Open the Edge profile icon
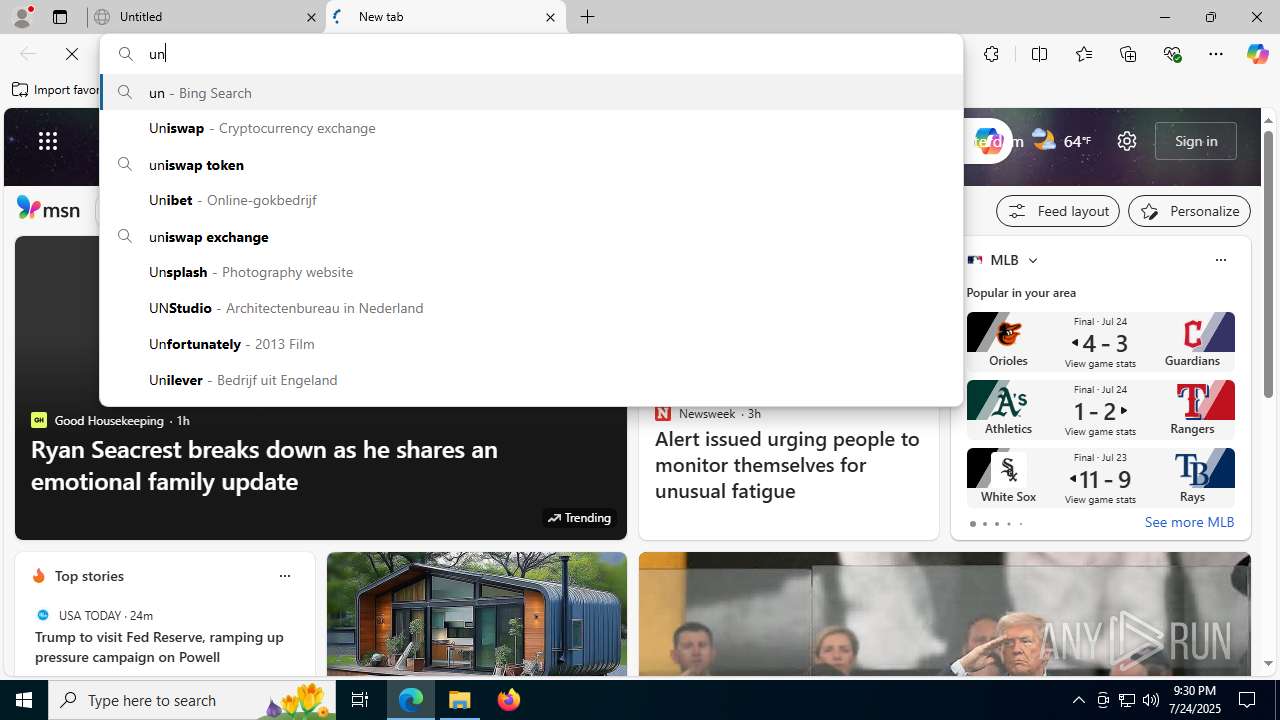 [22, 17]
